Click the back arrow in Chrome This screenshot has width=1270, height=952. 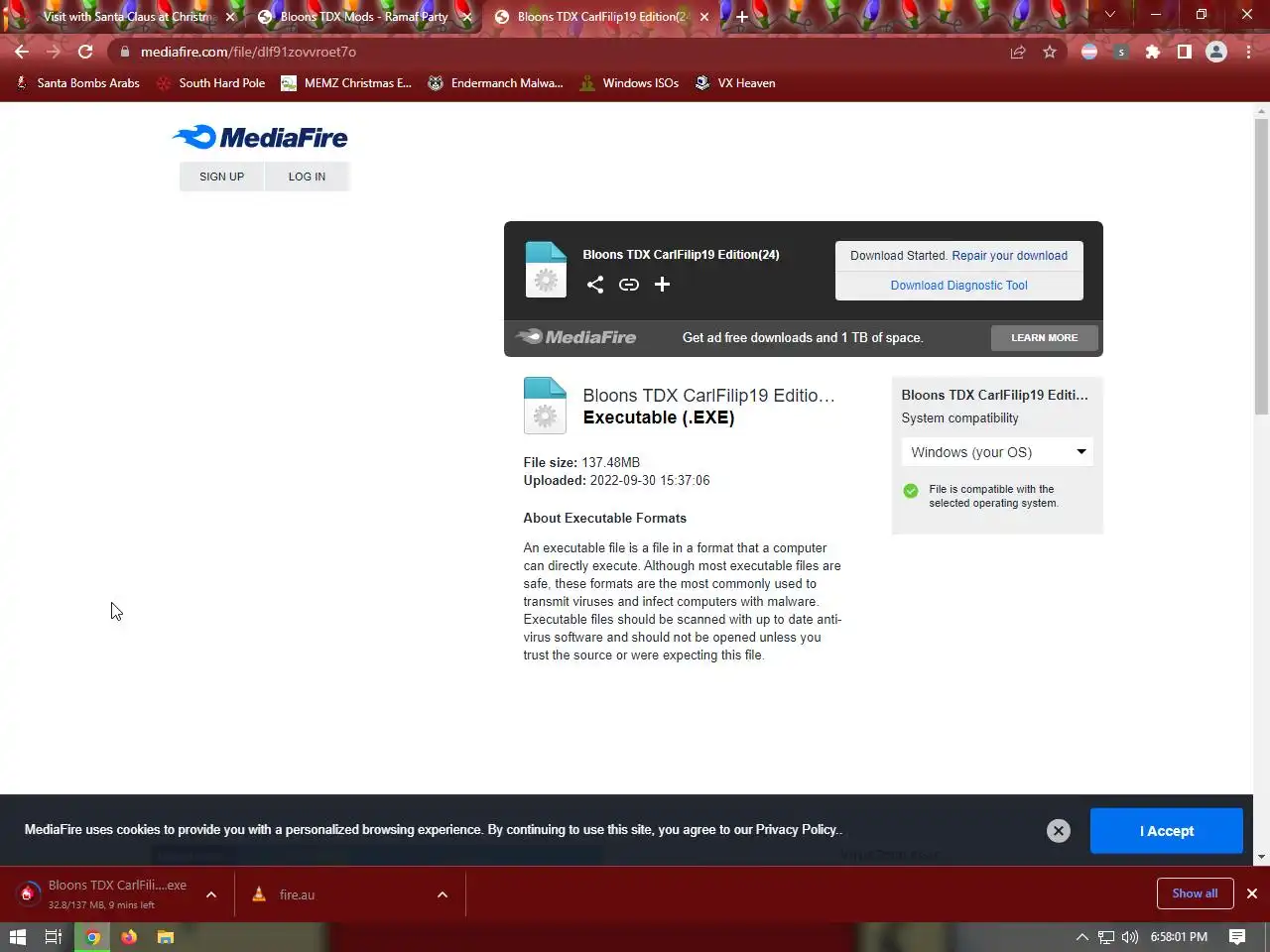[x=22, y=52]
